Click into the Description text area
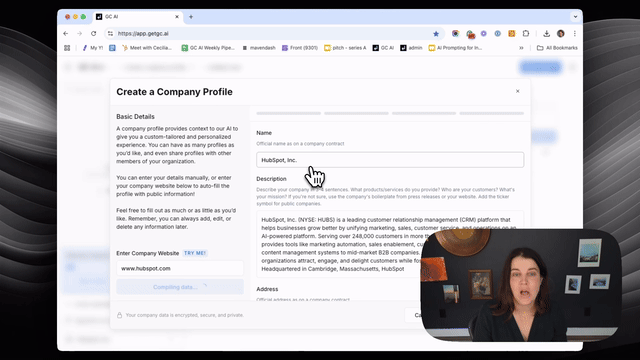The height and width of the screenshot is (360, 640). pyautogui.click(x=390, y=244)
